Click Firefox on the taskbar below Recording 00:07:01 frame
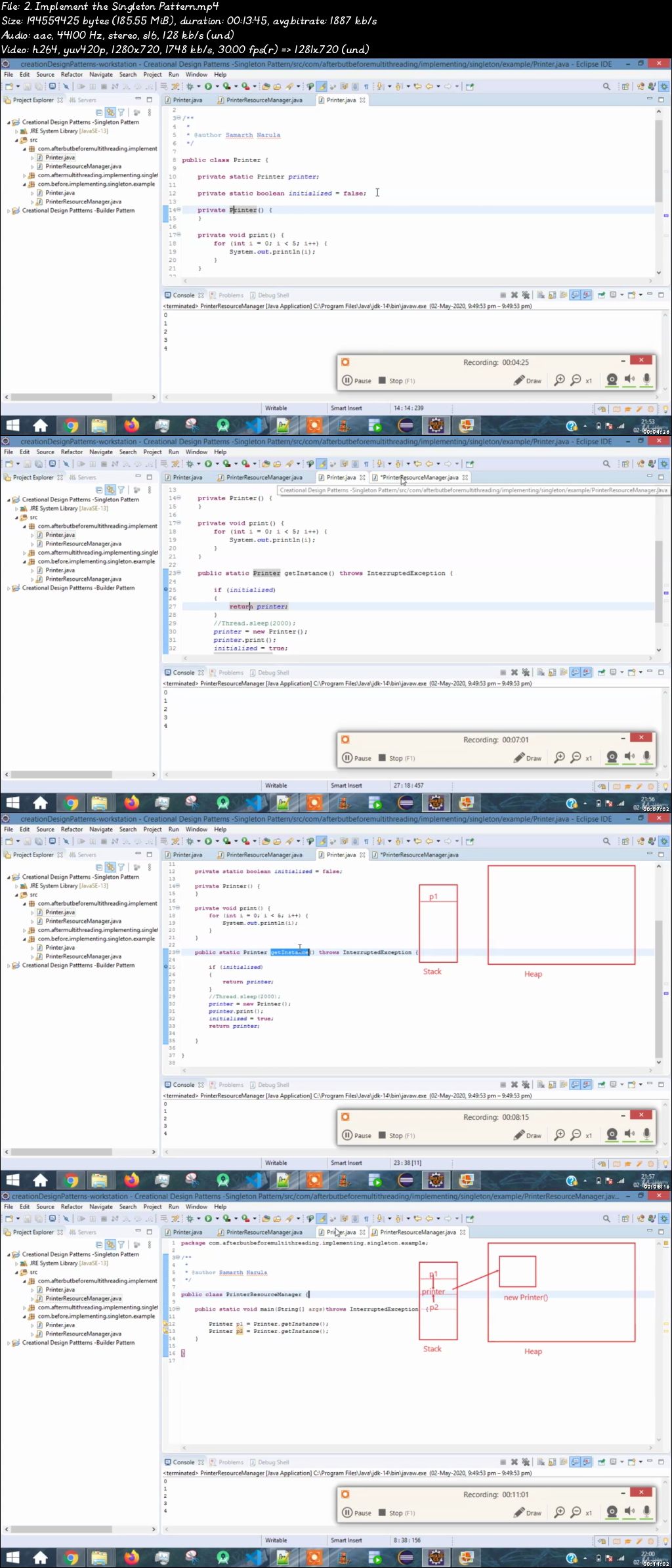This screenshot has height=1568, width=672. pos(132,803)
